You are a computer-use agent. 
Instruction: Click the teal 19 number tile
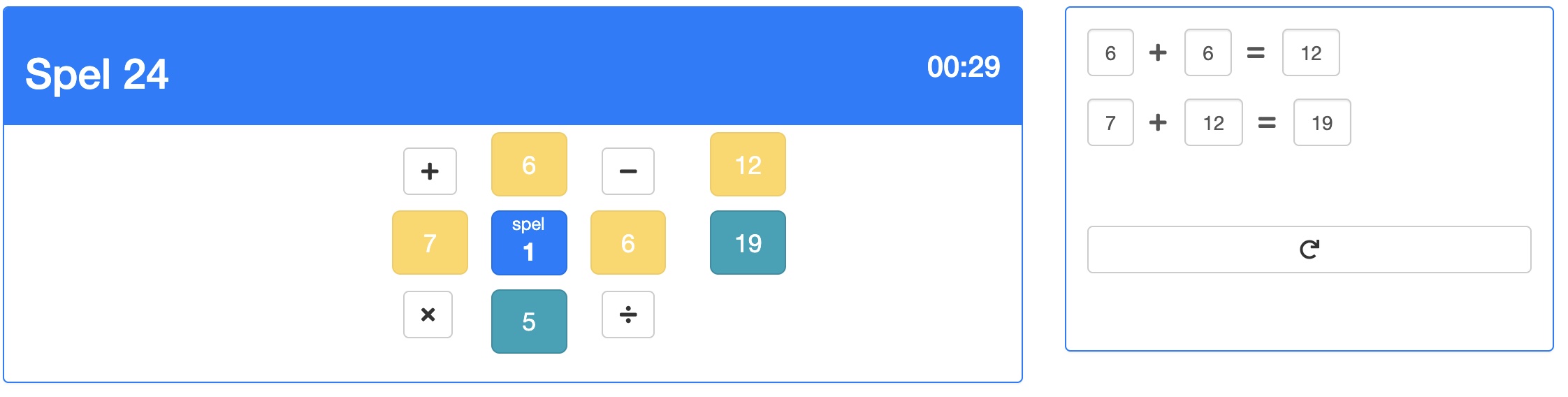coord(748,243)
